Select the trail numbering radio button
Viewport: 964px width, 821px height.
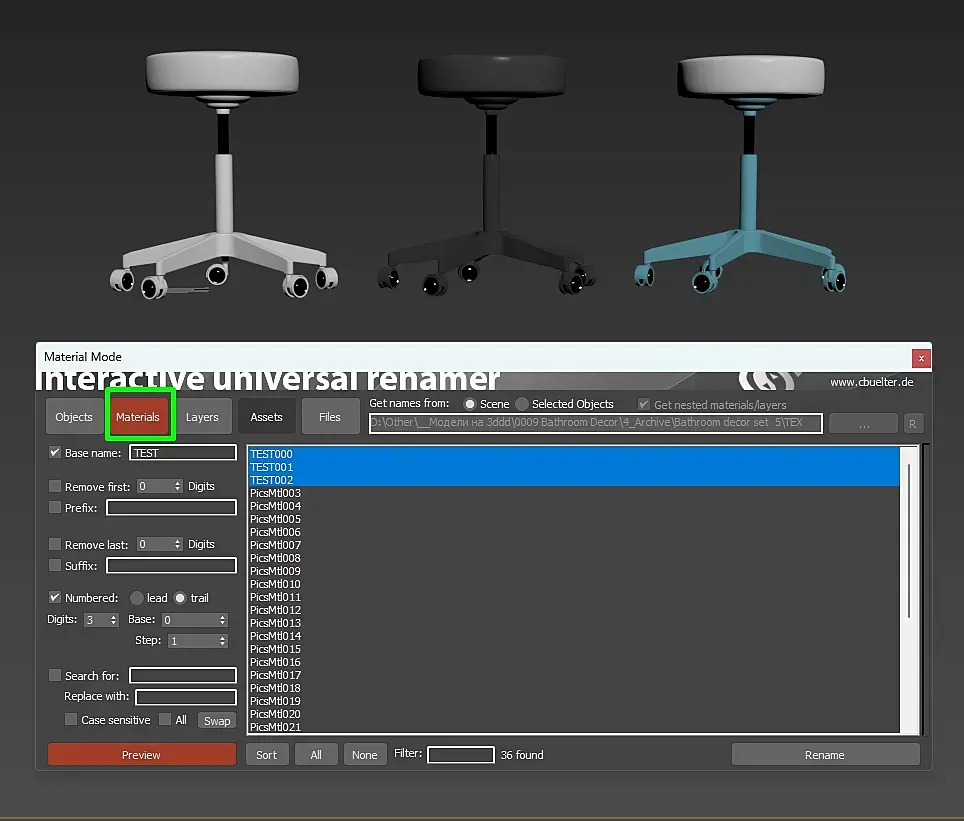[180, 598]
